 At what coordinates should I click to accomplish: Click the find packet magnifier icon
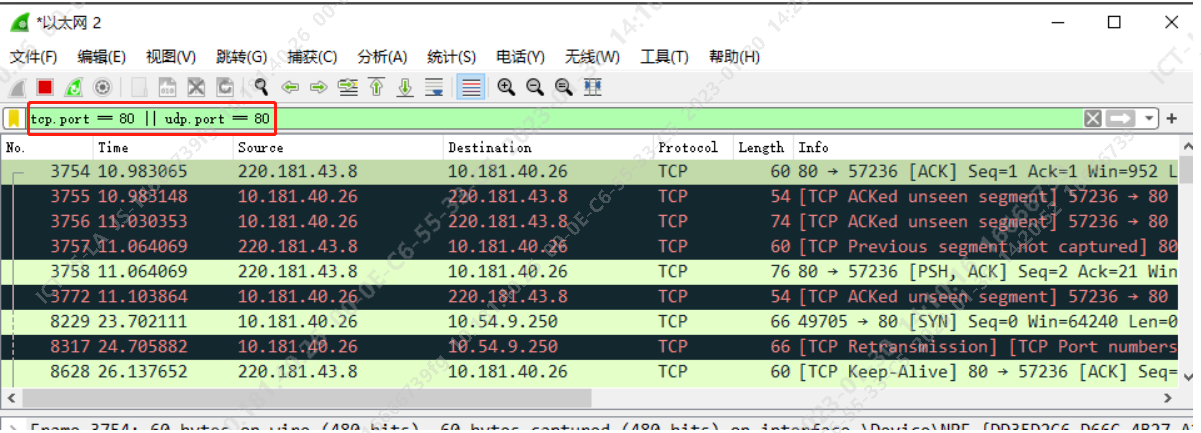261,88
